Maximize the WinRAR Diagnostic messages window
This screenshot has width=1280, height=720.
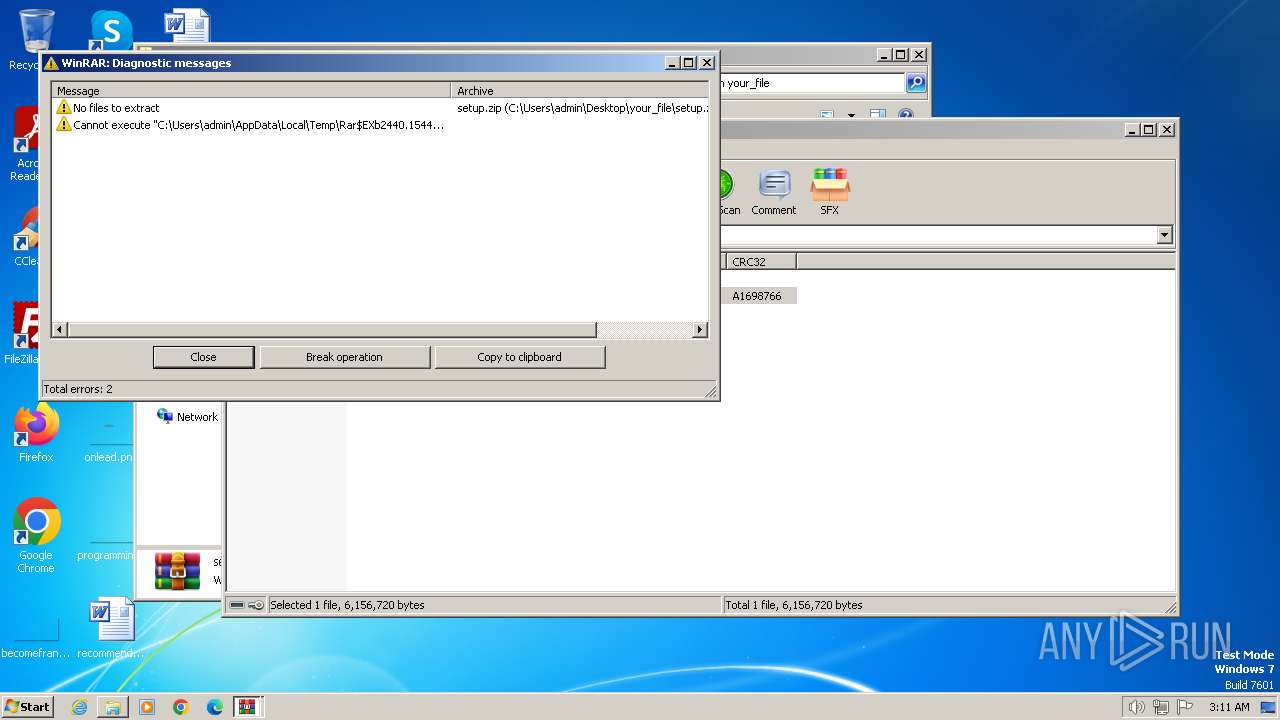[688, 63]
